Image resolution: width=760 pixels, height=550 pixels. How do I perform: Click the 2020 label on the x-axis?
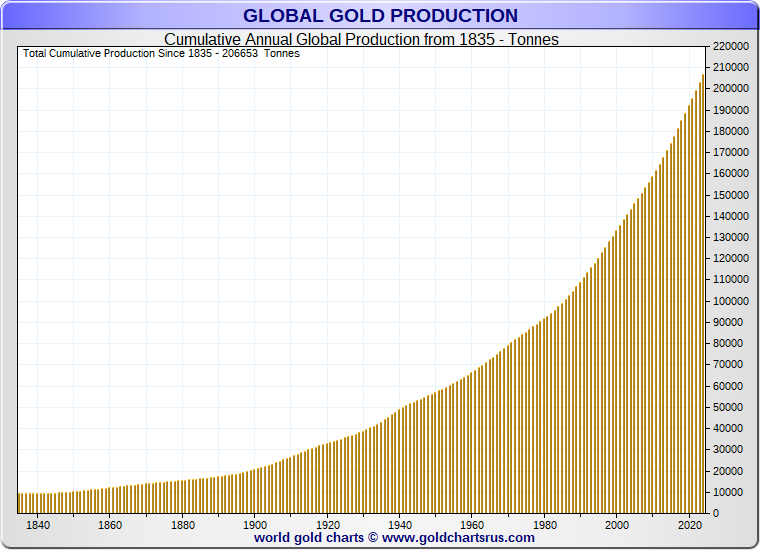pos(689,524)
